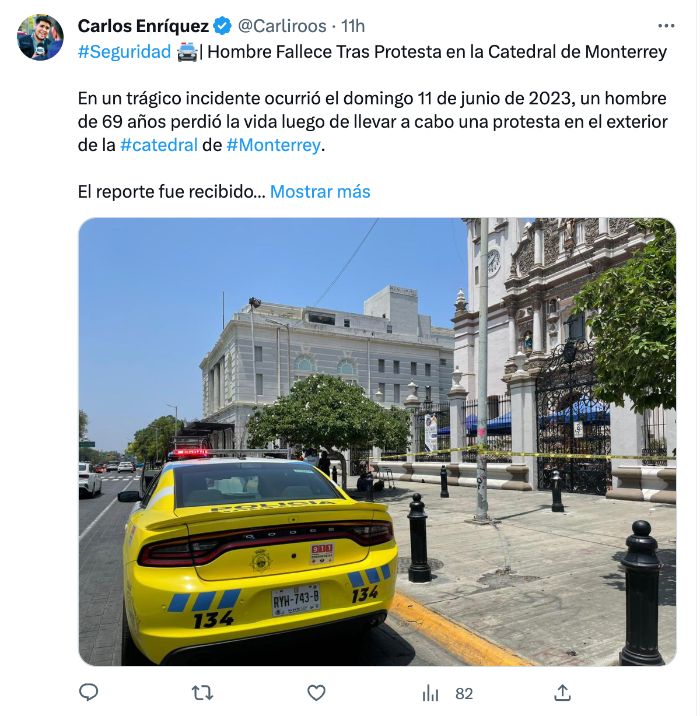Open the three-dot more options menu
This screenshot has width=700, height=716.
click(x=666, y=26)
